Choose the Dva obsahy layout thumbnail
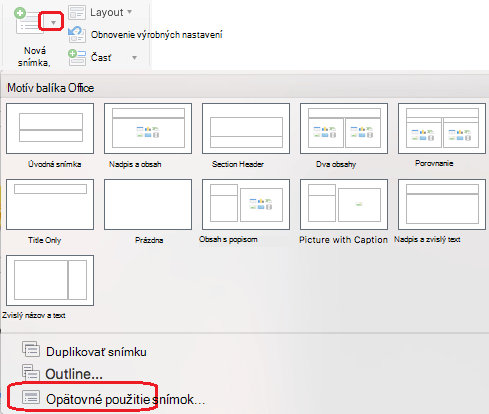Viewport: 489px width, 414px height. [344, 128]
